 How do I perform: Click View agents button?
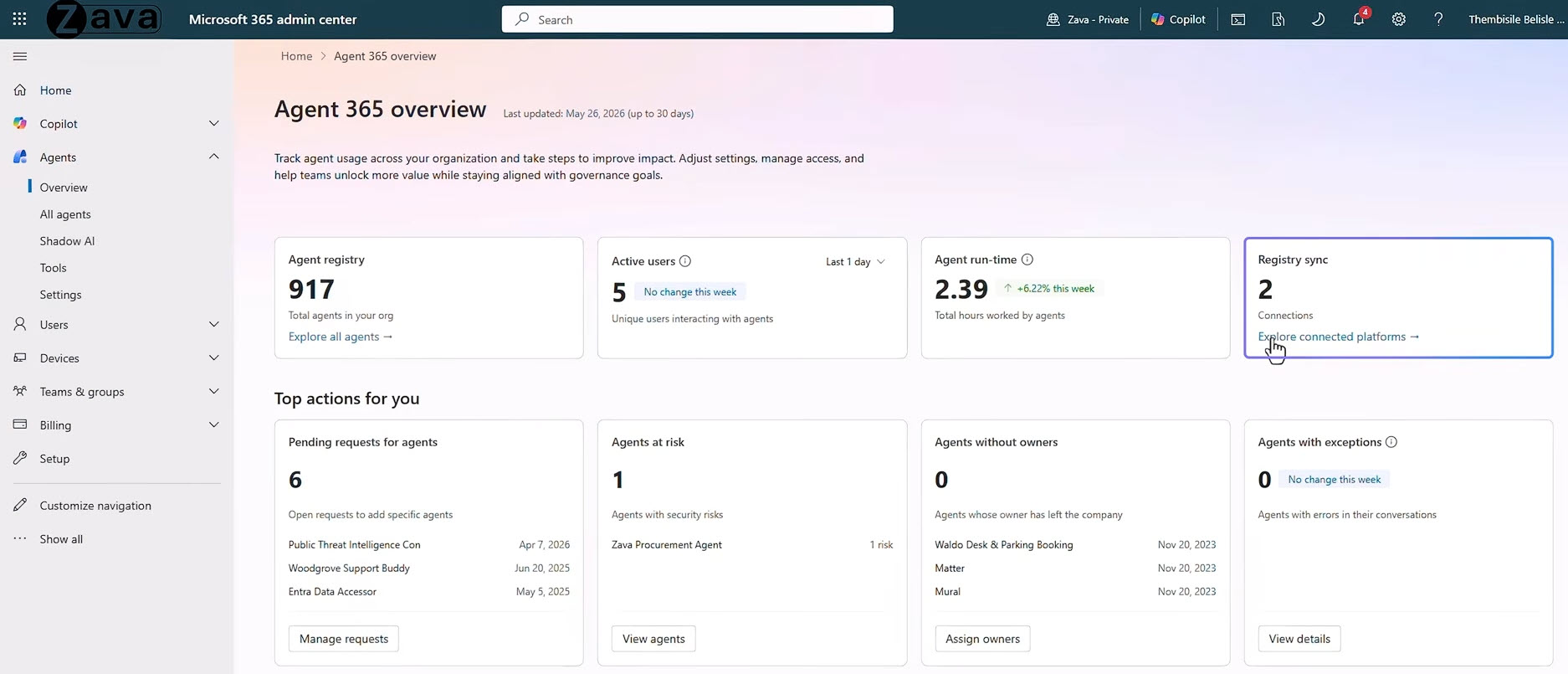click(x=653, y=639)
